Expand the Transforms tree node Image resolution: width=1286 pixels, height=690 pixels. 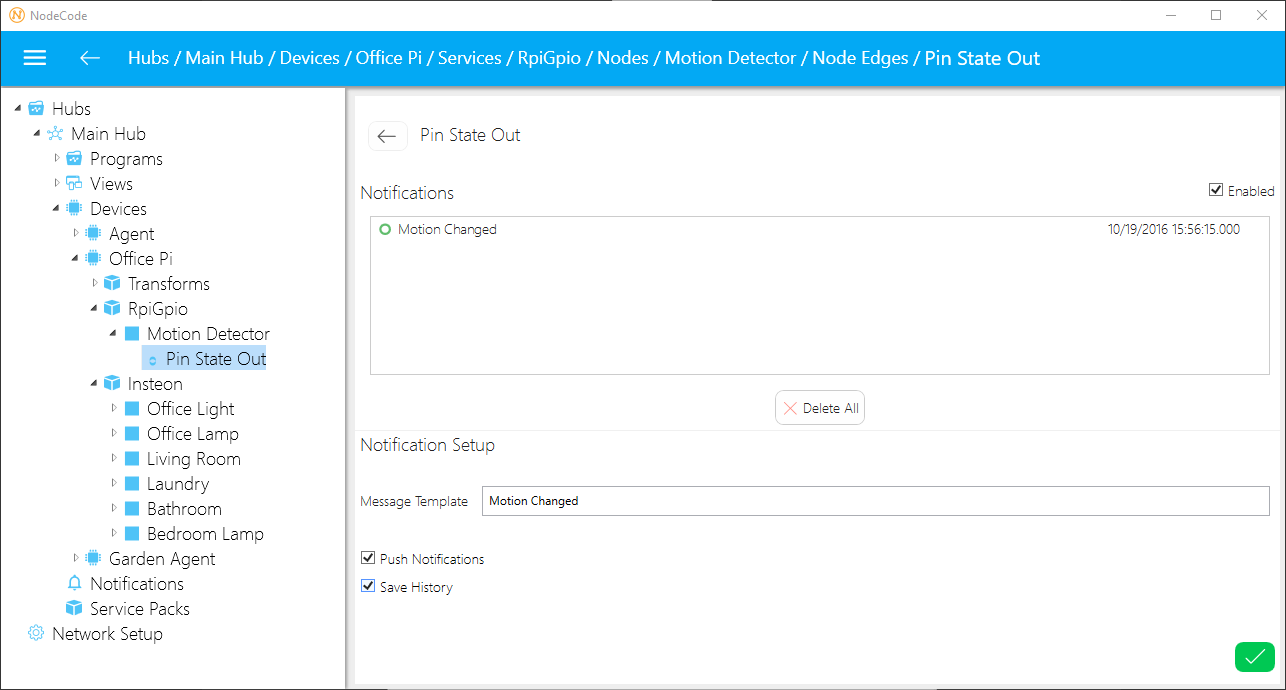[x=95, y=284]
